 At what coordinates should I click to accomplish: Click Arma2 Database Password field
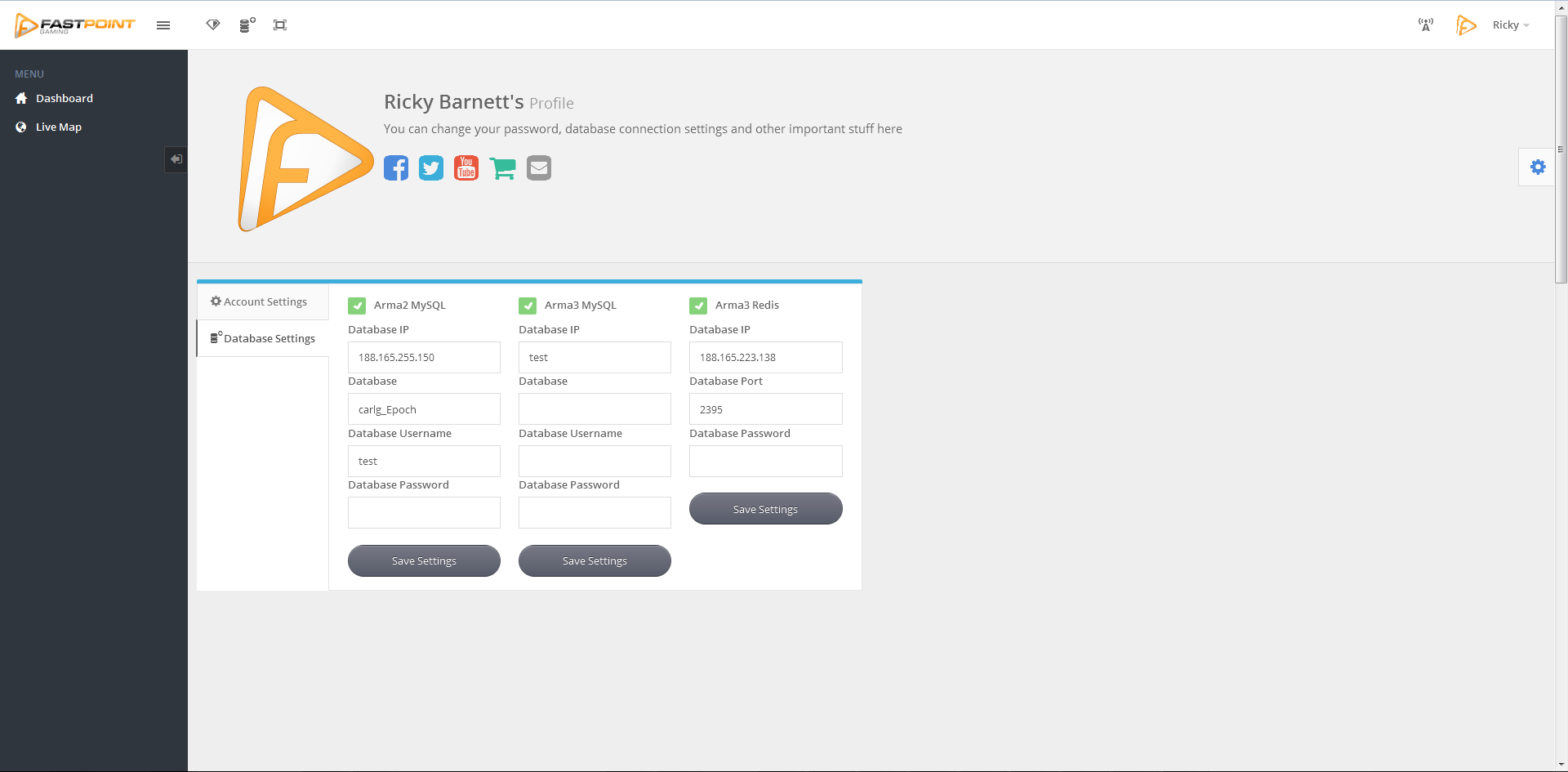[424, 513]
